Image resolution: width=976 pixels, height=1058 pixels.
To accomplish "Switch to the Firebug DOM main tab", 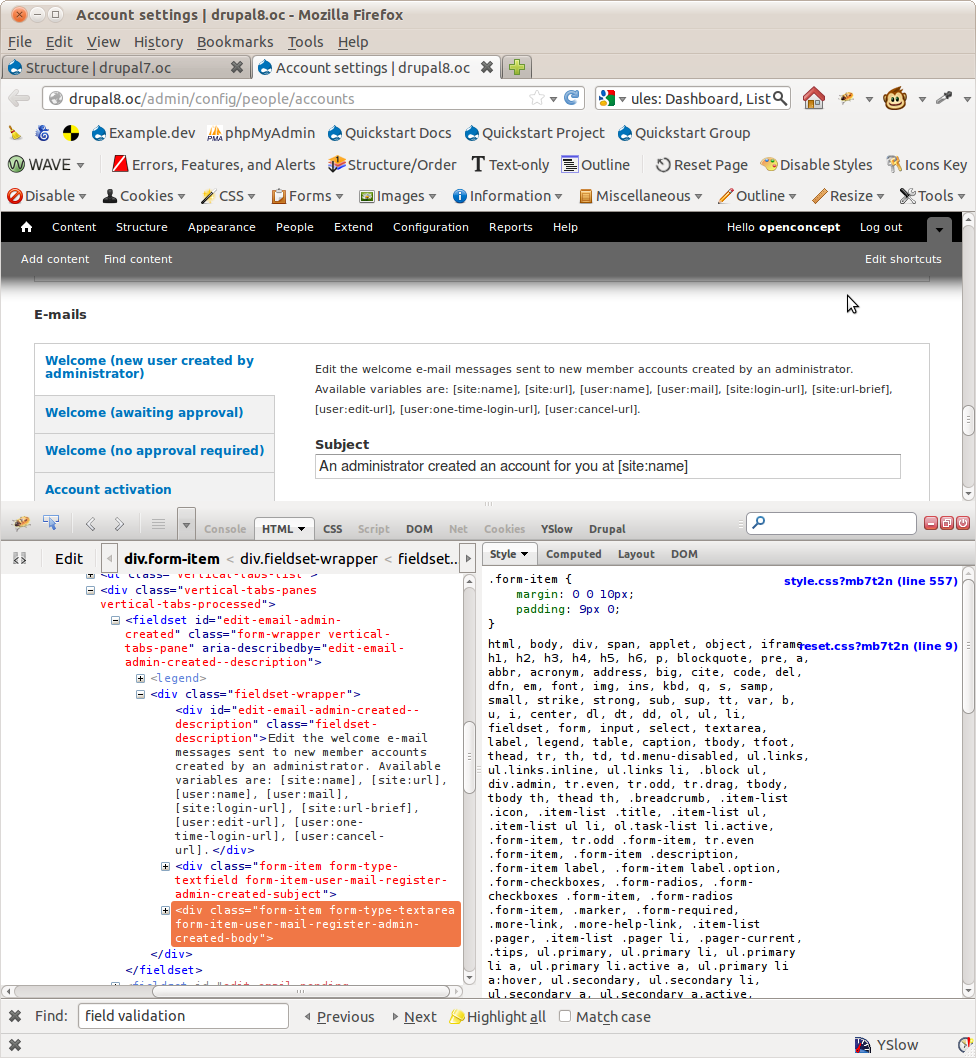I will tap(419, 529).
